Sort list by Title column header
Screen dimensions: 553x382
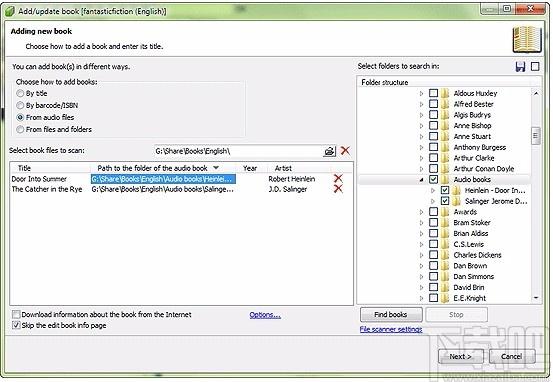coord(50,168)
